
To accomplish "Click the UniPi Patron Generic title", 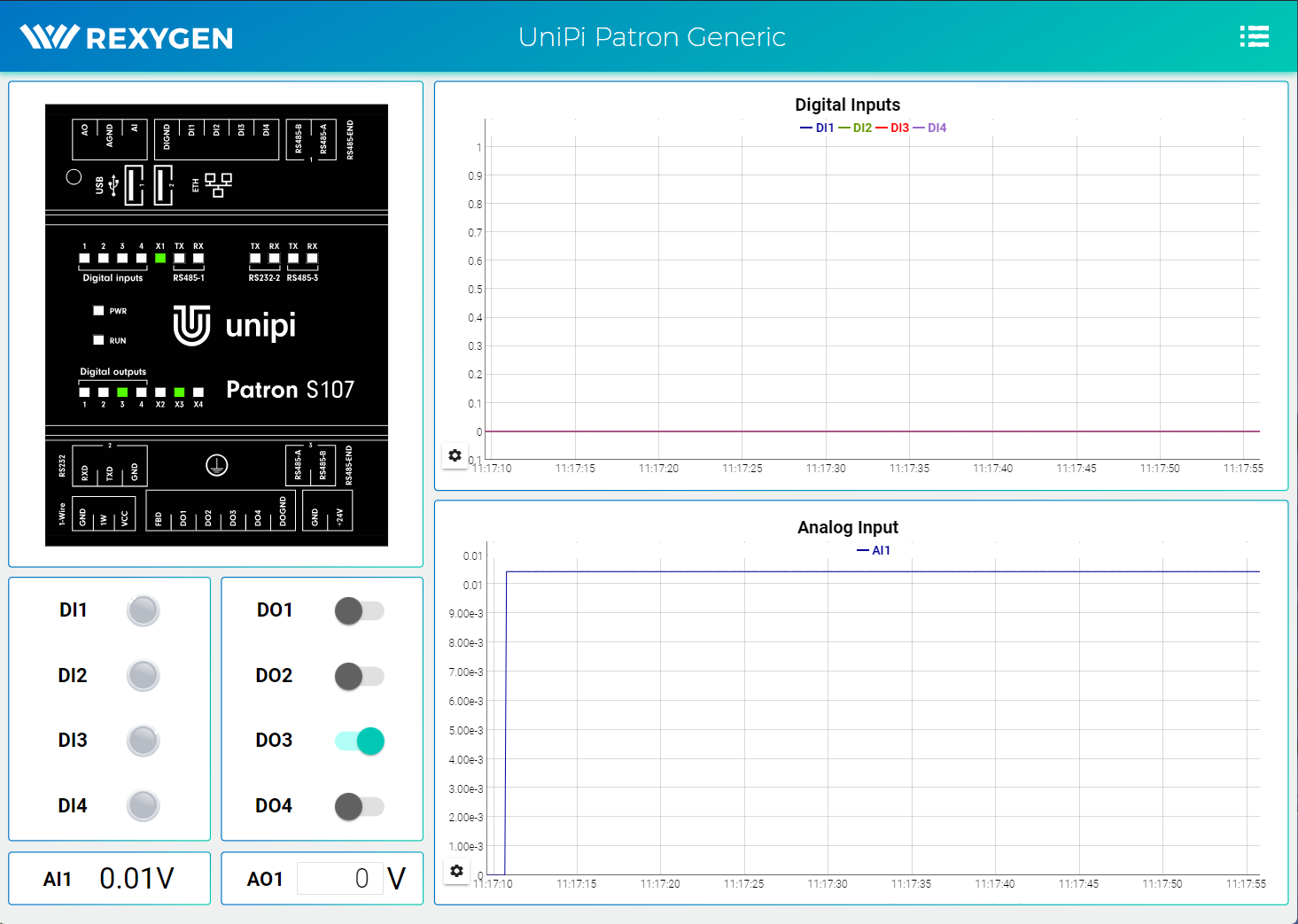I will point(652,37).
